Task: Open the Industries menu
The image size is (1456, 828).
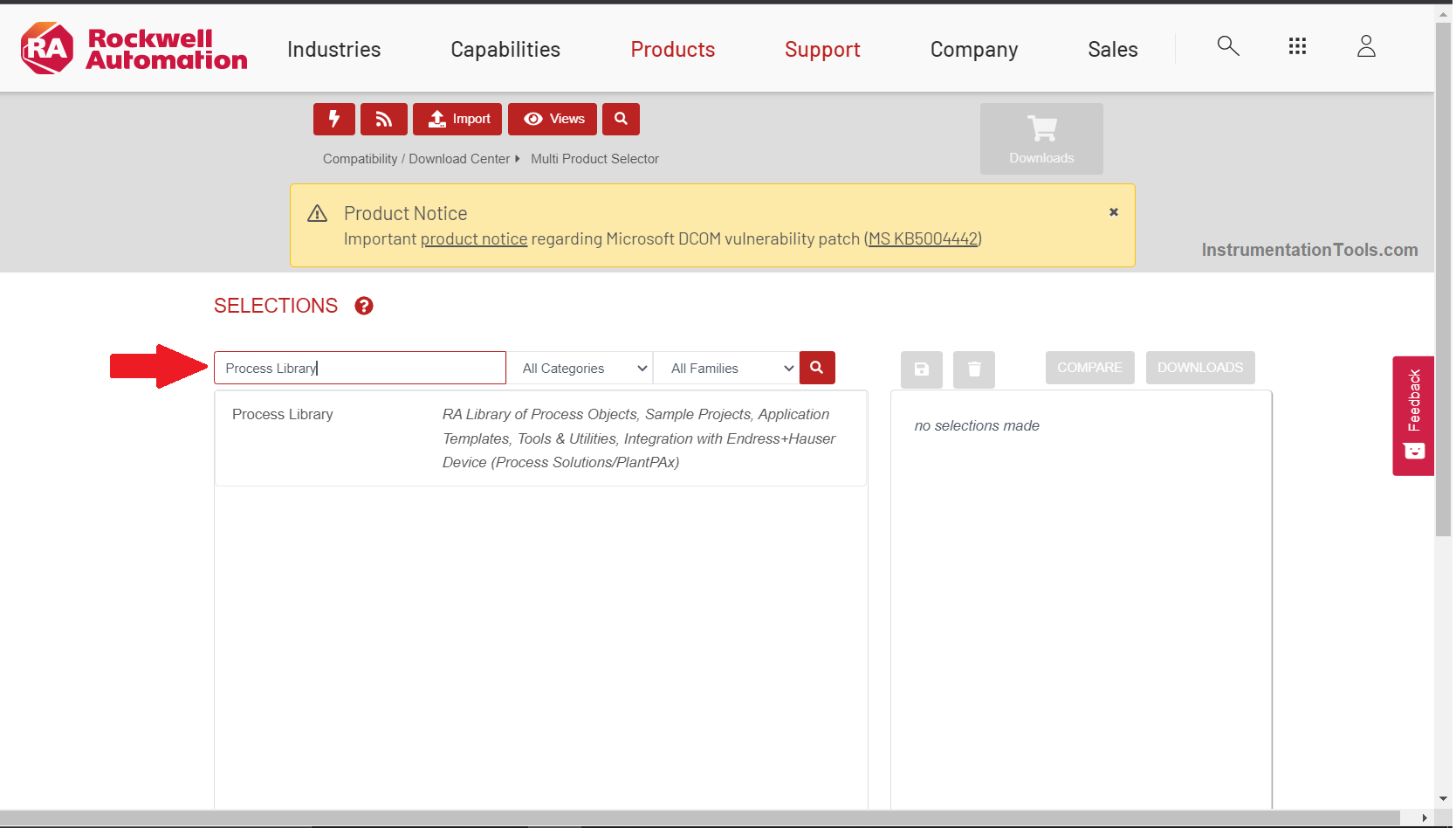Action: point(334,50)
